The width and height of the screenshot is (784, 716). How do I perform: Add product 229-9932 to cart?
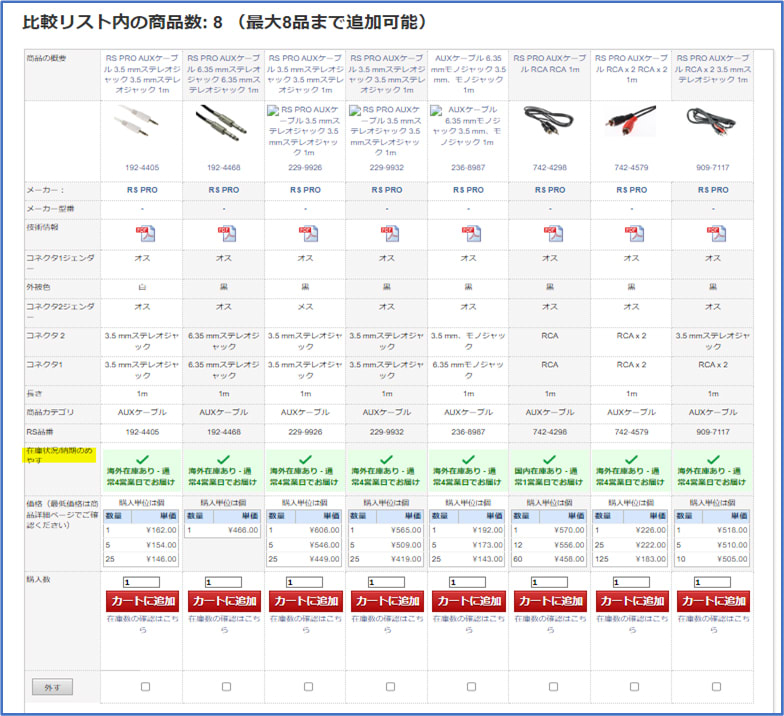click(x=387, y=601)
